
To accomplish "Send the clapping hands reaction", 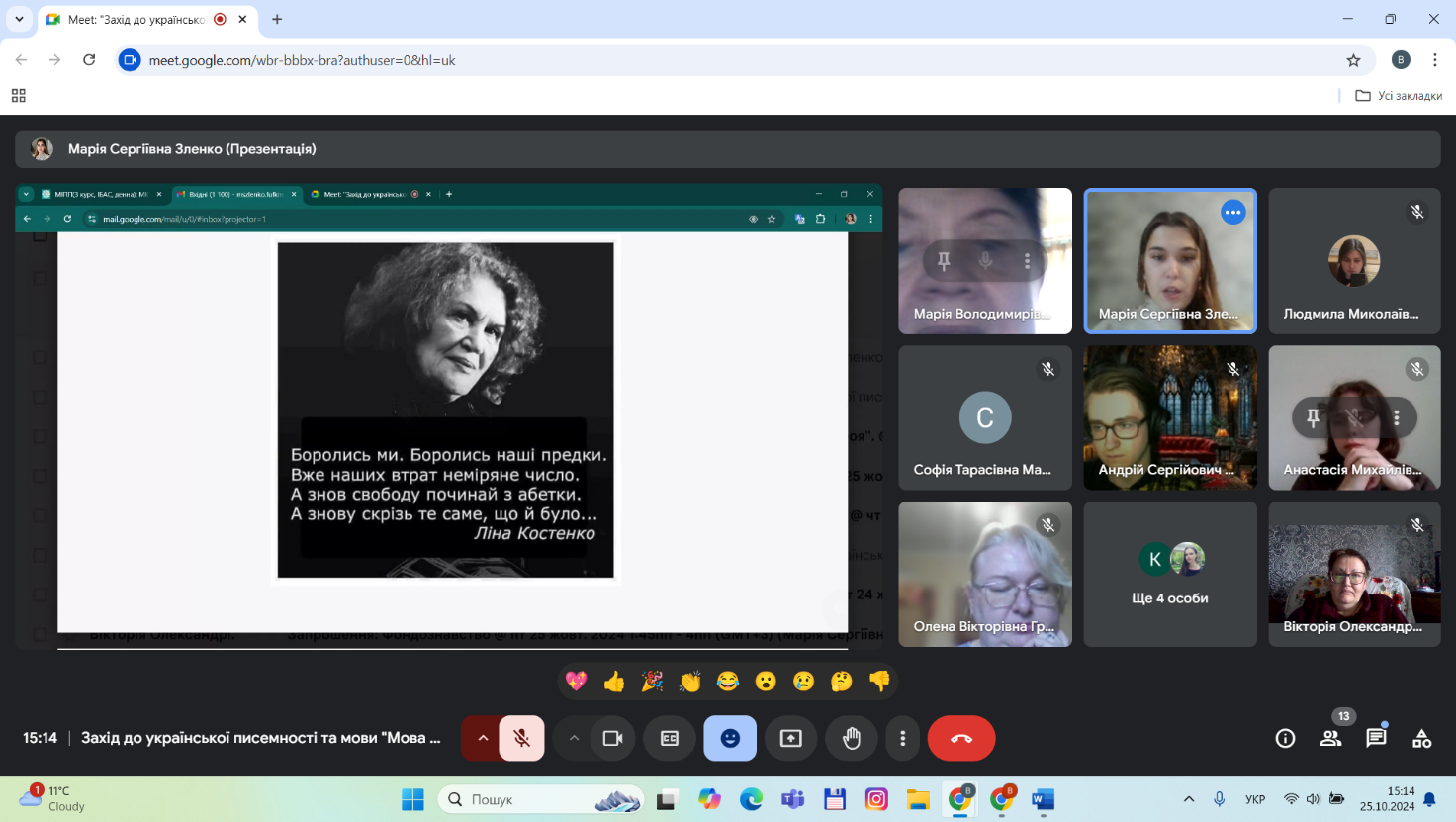I will 690,682.
